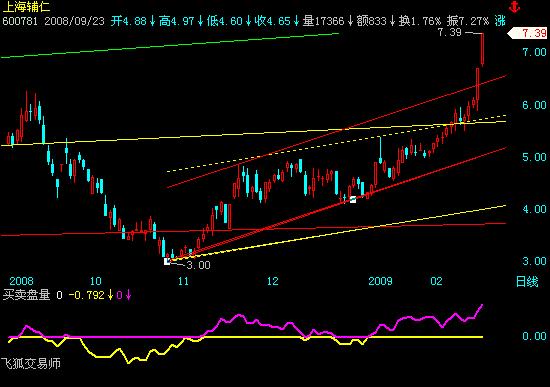Click the white marker at the 3.00 low

click(167, 261)
